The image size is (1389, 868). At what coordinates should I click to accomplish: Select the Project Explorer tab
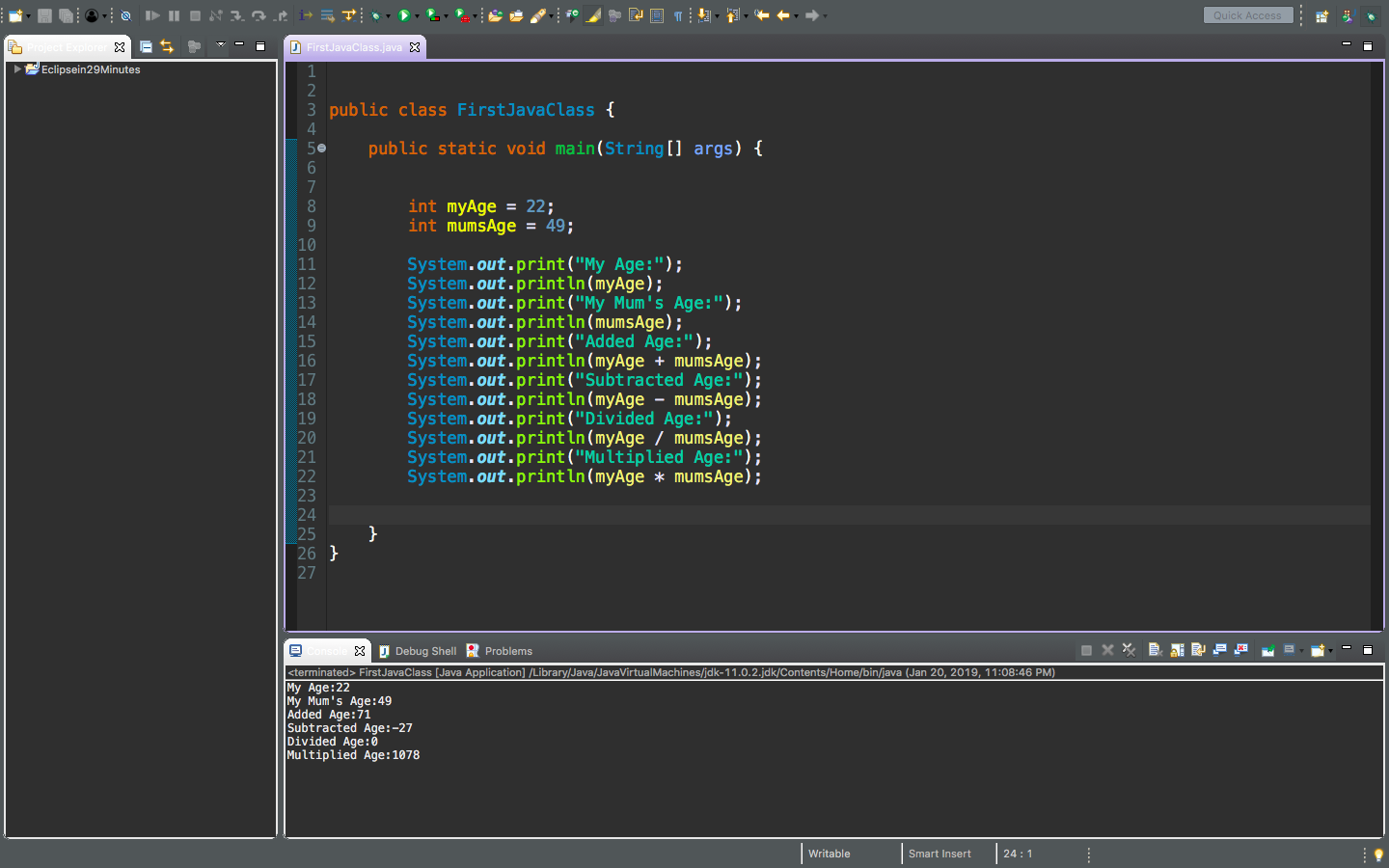pos(66,46)
